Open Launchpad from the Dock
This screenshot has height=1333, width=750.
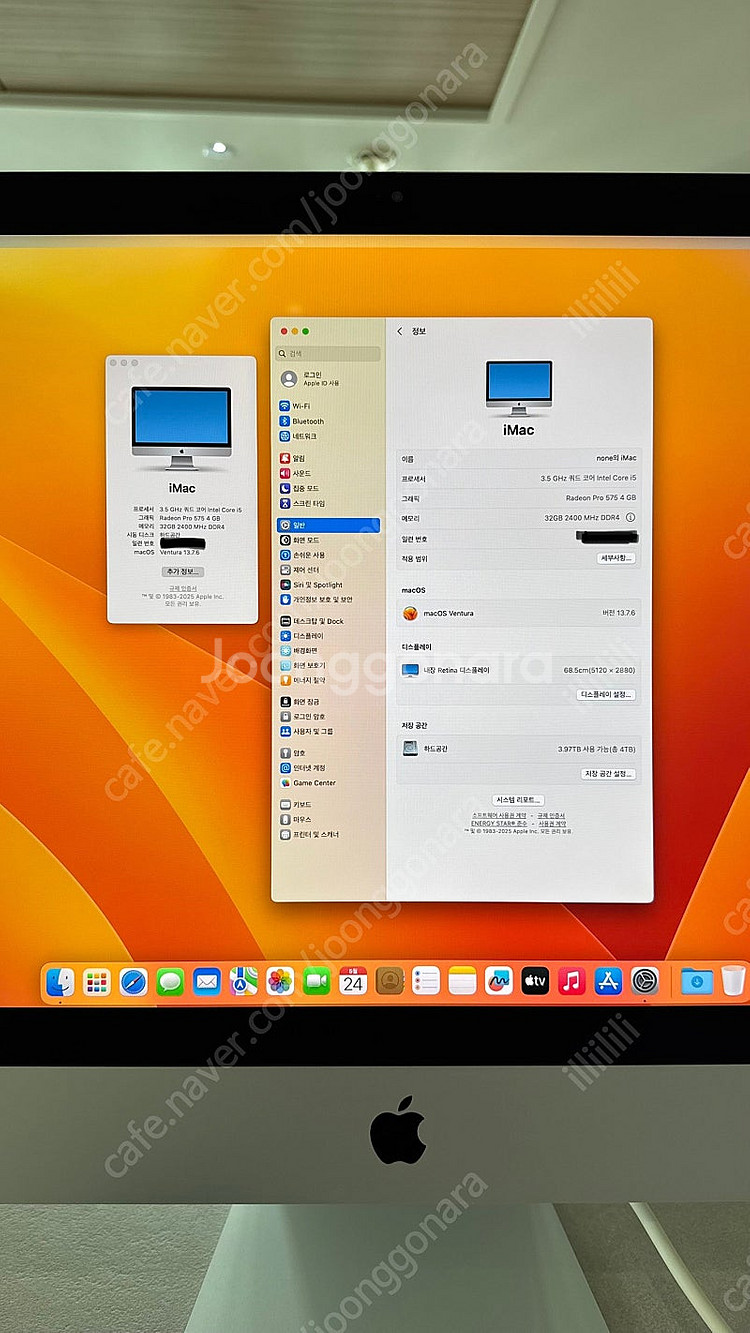(x=97, y=982)
